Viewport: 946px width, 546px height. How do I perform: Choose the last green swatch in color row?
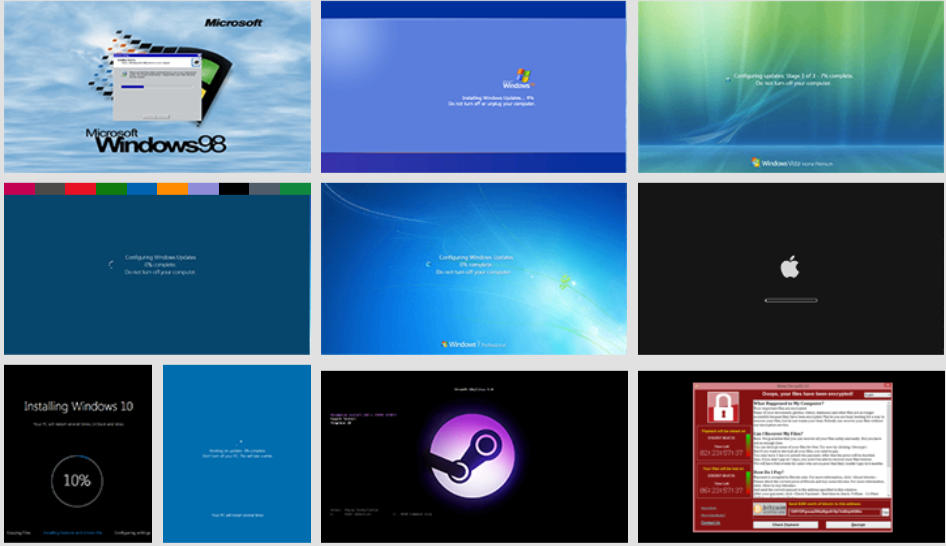(x=296, y=189)
